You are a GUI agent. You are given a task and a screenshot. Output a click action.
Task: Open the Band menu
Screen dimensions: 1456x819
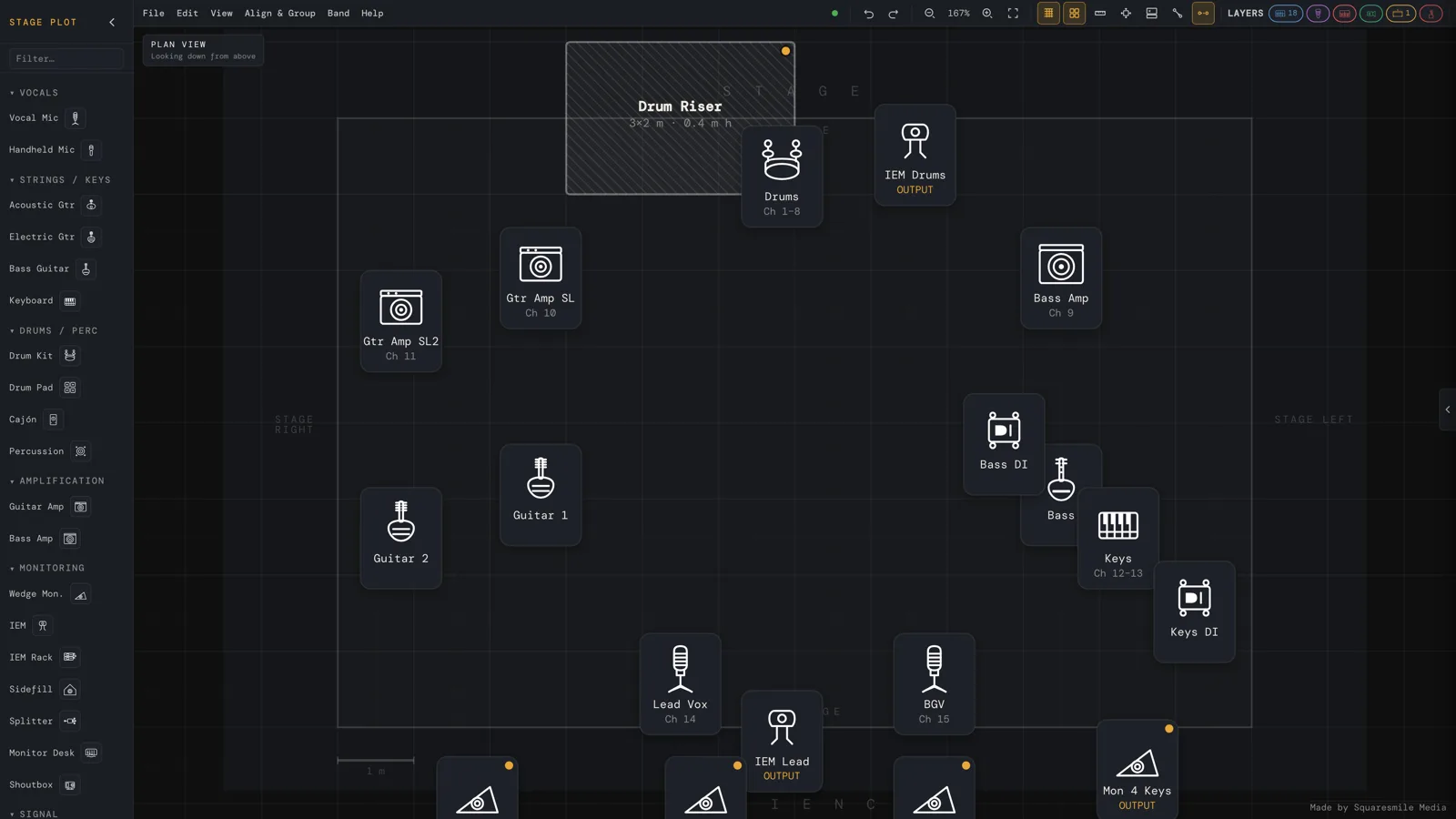tap(339, 14)
